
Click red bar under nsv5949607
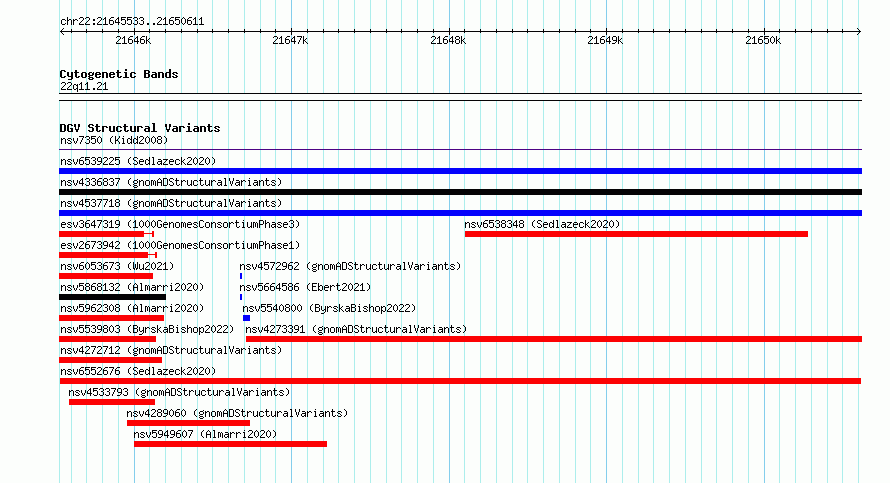(x=230, y=444)
